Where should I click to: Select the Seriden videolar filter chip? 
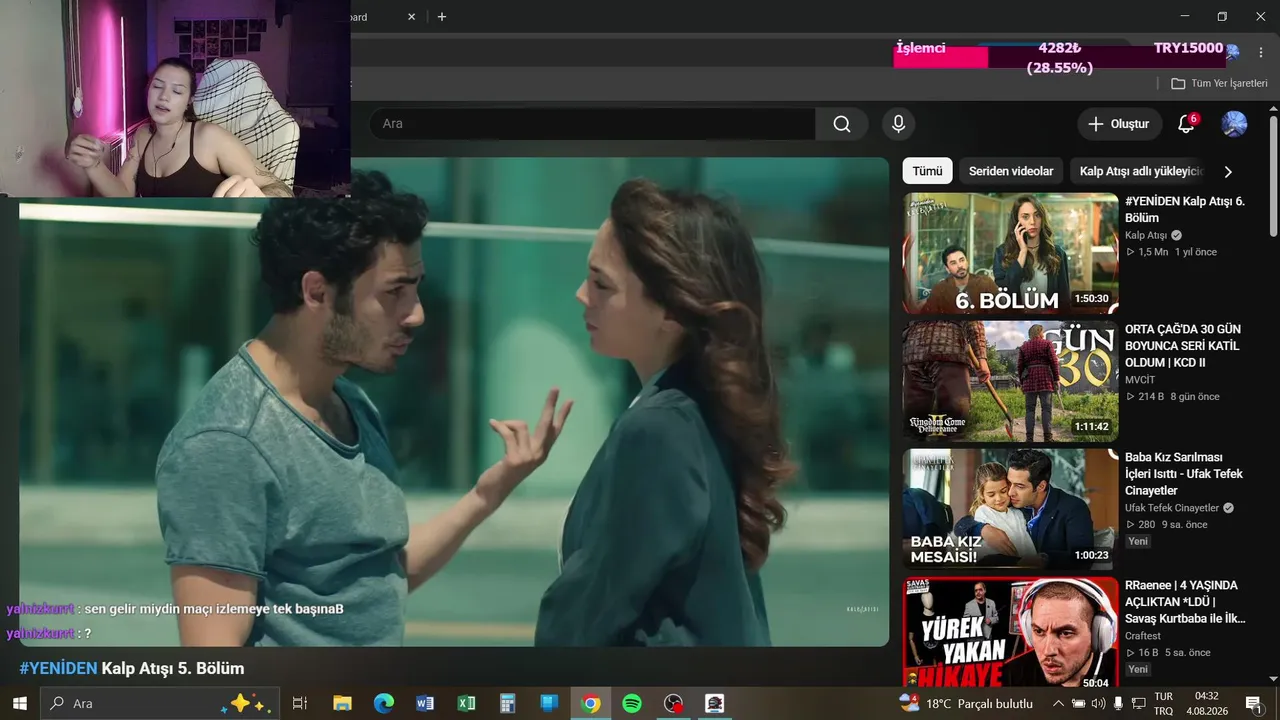click(x=1011, y=171)
